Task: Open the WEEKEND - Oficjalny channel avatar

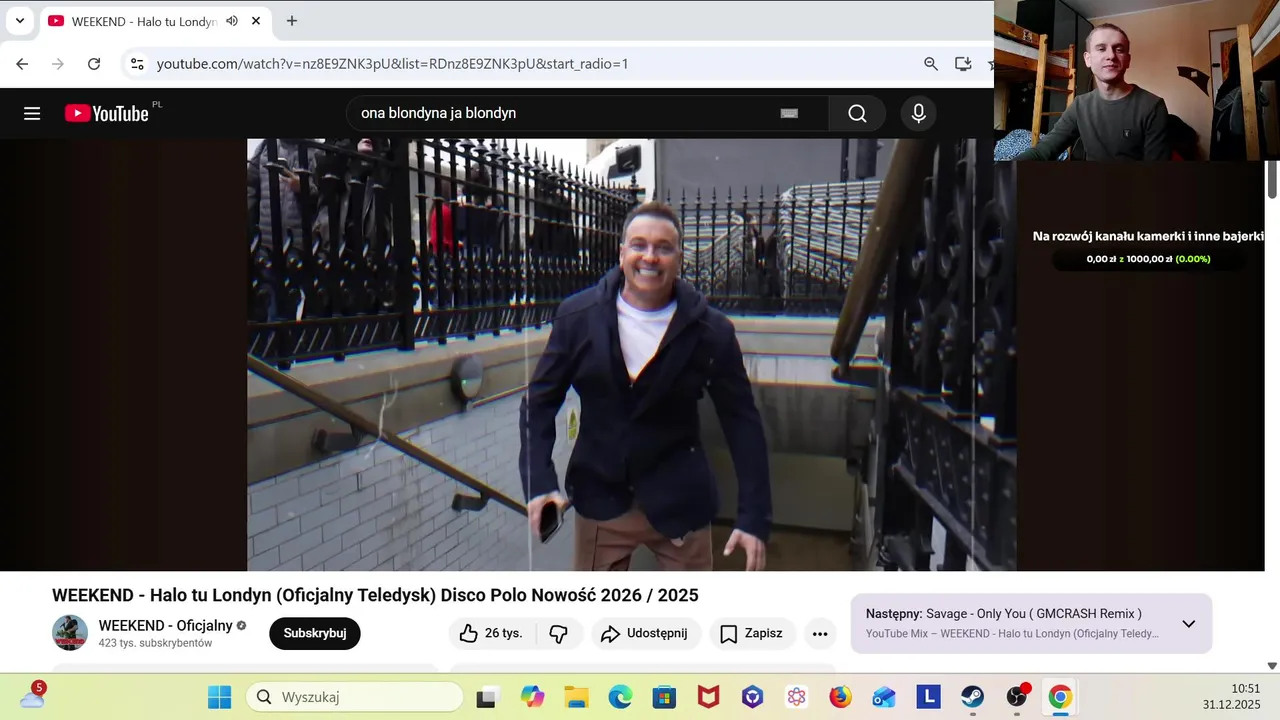Action: 70,633
